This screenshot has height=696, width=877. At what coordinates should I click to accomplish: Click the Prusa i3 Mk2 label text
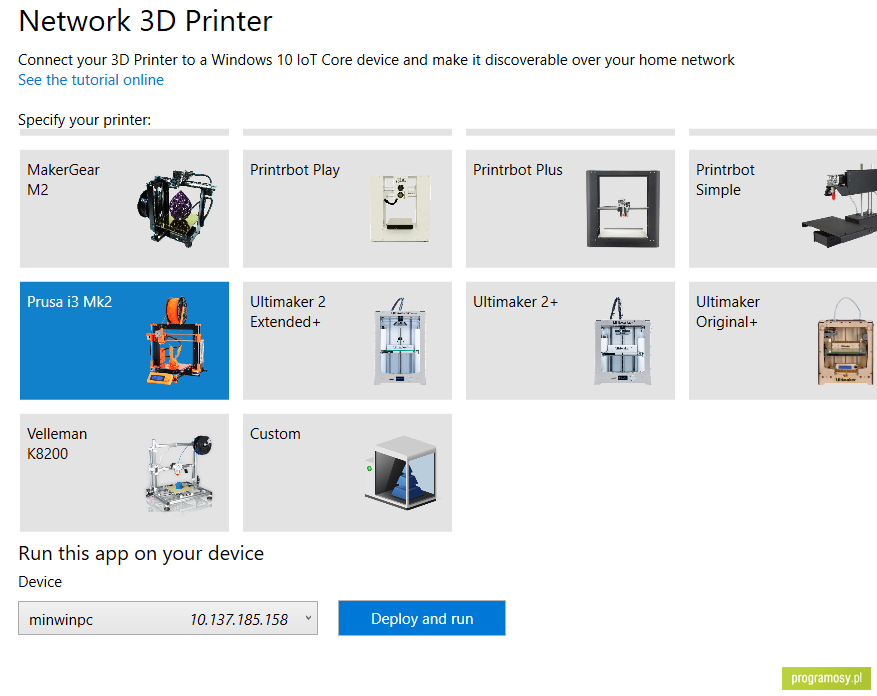click(x=69, y=302)
